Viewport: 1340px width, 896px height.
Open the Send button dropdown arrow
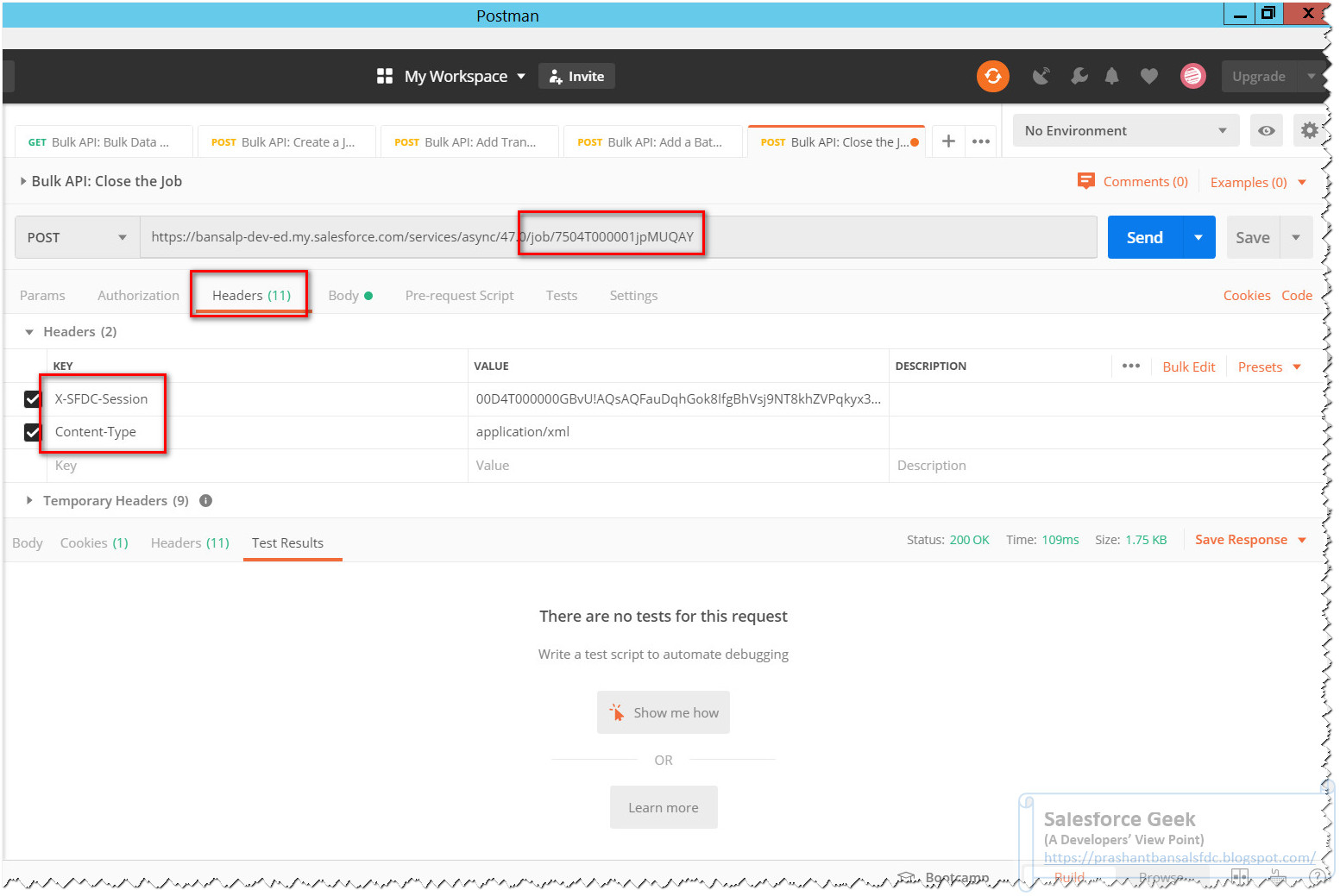1198,237
